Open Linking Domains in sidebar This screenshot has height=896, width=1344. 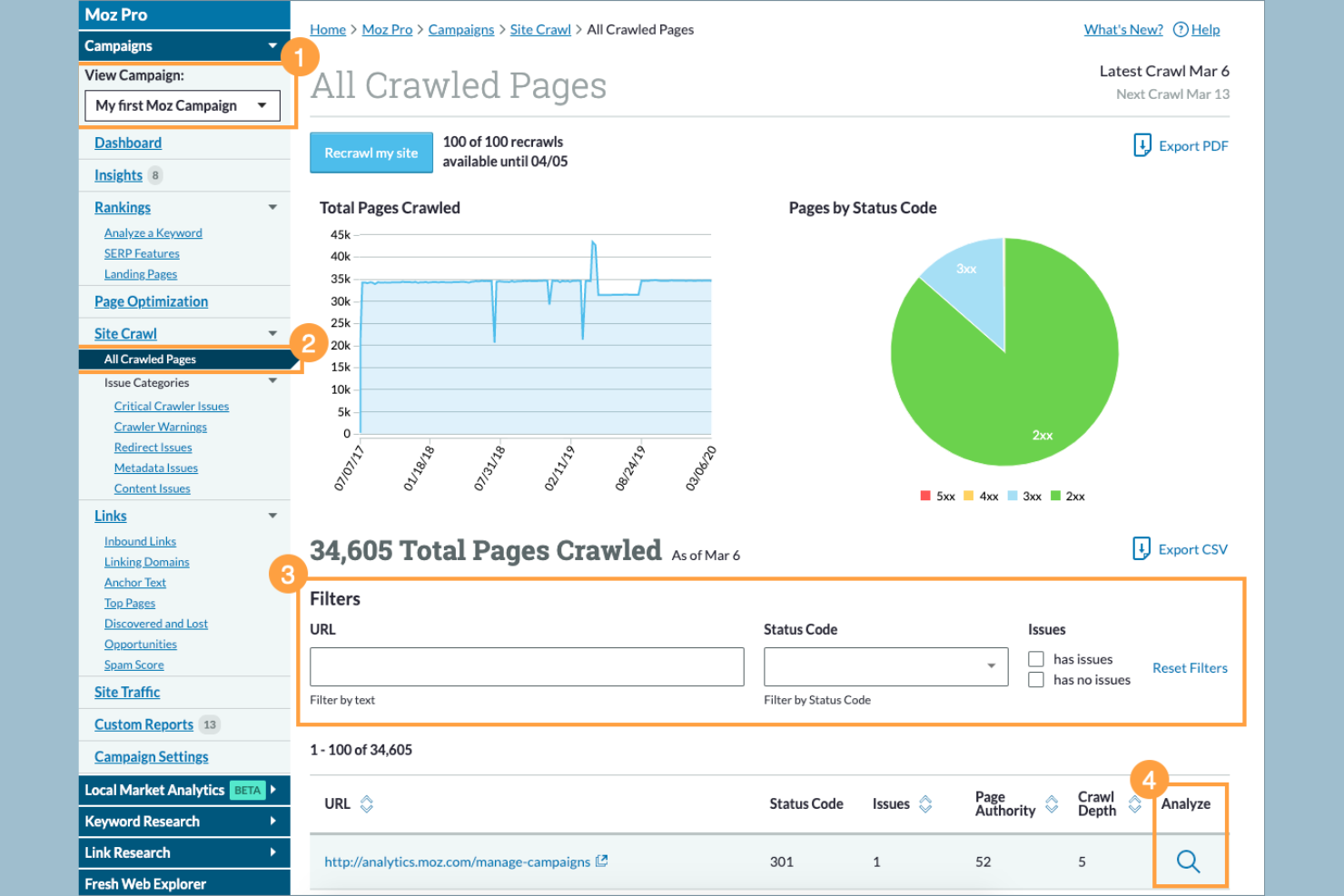tap(147, 562)
